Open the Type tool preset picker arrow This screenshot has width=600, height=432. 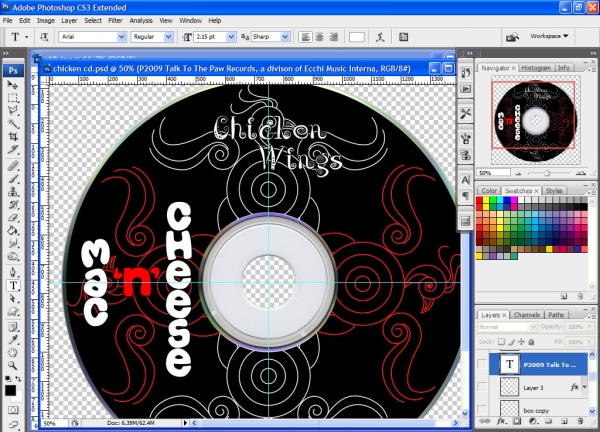click(x=26, y=37)
